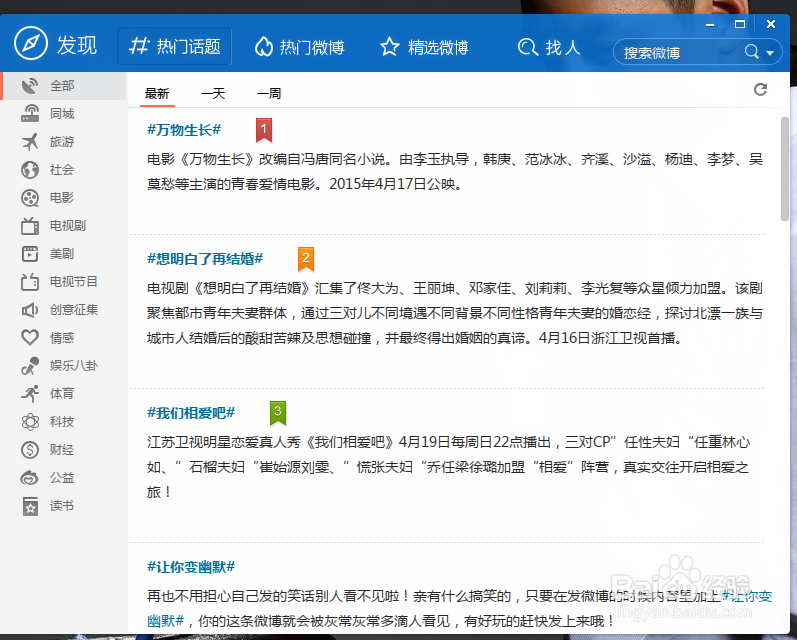The image size is (797, 640).
Task: Click the 科技 atom icon
Action: tap(30, 421)
